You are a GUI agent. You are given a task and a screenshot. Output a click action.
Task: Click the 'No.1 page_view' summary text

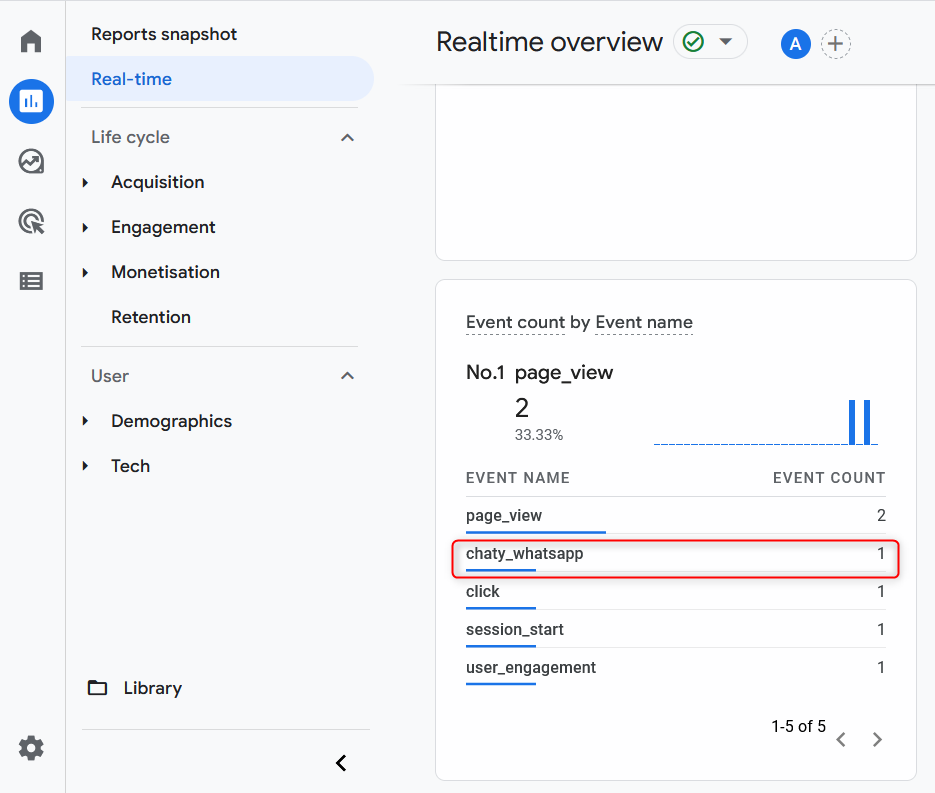pos(539,373)
